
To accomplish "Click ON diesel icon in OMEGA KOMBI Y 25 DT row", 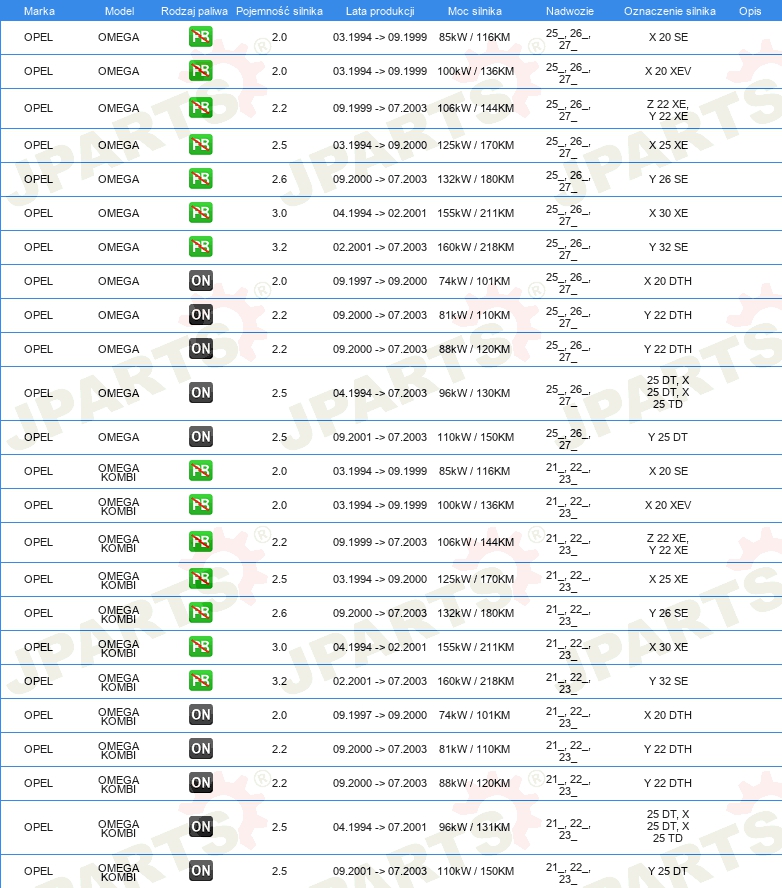I will pyautogui.click(x=200, y=871).
